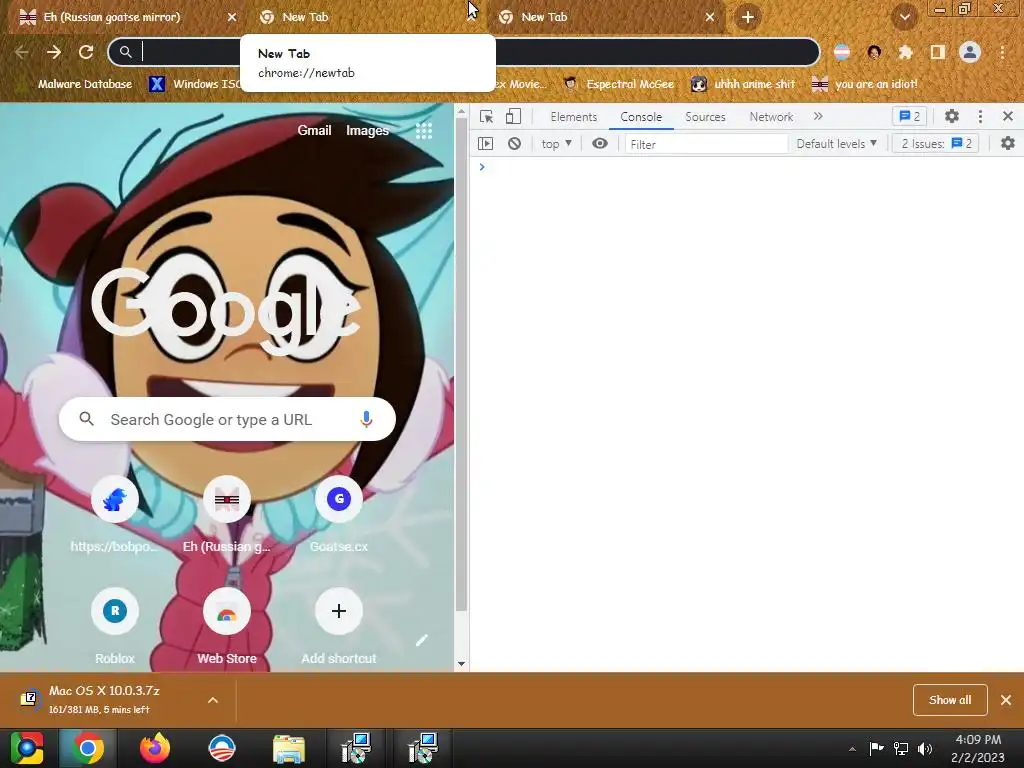Toggle the console sidebar
The image size is (1024, 768).
(x=485, y=144)
